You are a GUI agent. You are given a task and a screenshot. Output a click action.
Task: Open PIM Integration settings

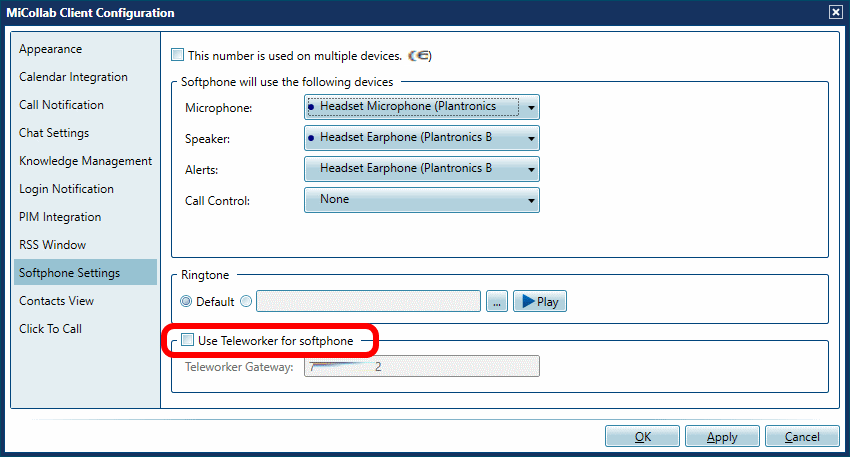click(x=60, y=217)
